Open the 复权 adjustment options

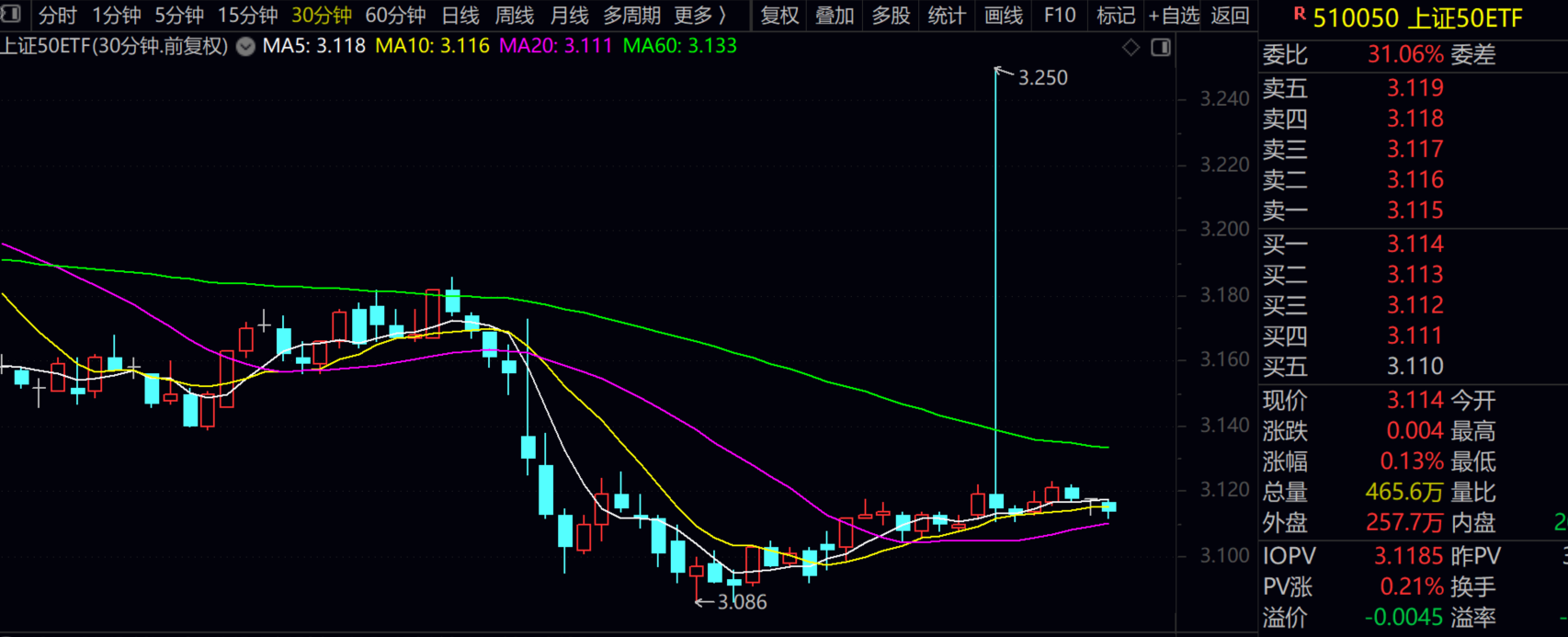tap(779, 16)
